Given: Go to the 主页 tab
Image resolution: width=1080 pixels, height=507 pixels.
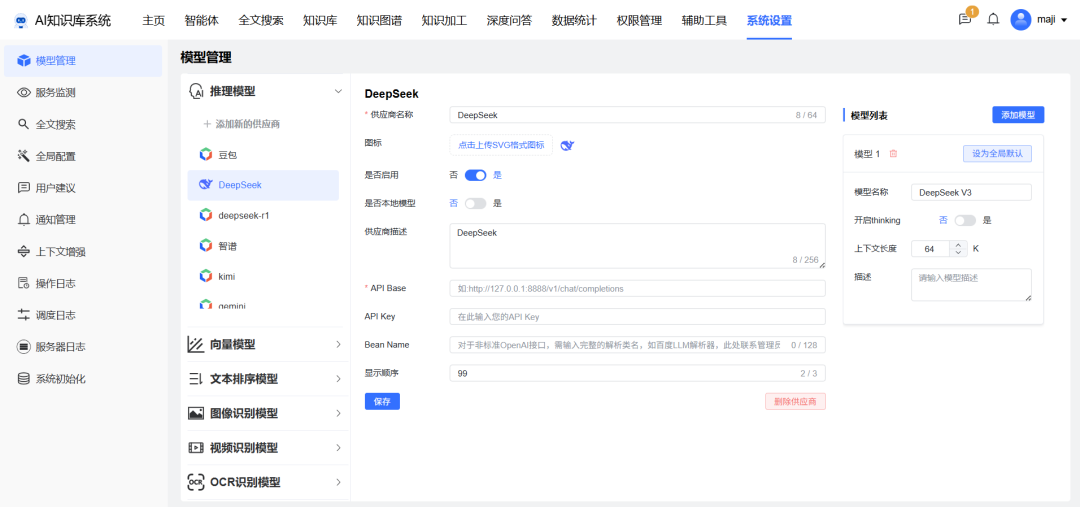Looking at the screenshot, I should point(154,20).
